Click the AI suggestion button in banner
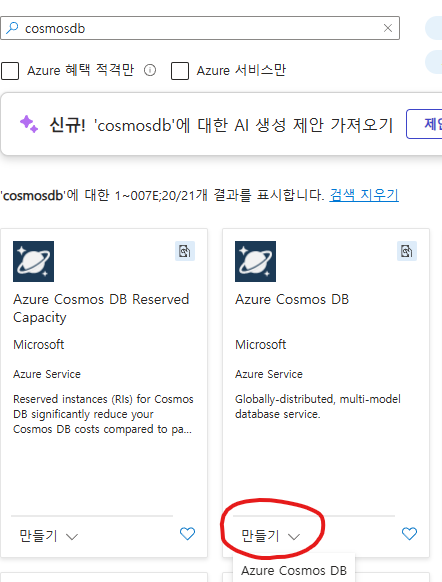Image resolution: width=442 pixels, height=582 pixels. pos(425,124)
